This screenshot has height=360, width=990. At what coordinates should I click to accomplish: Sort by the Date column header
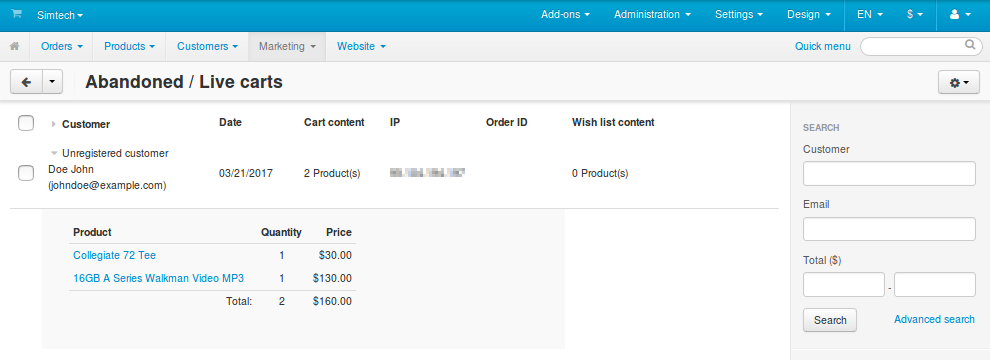(x=230, y=123)
